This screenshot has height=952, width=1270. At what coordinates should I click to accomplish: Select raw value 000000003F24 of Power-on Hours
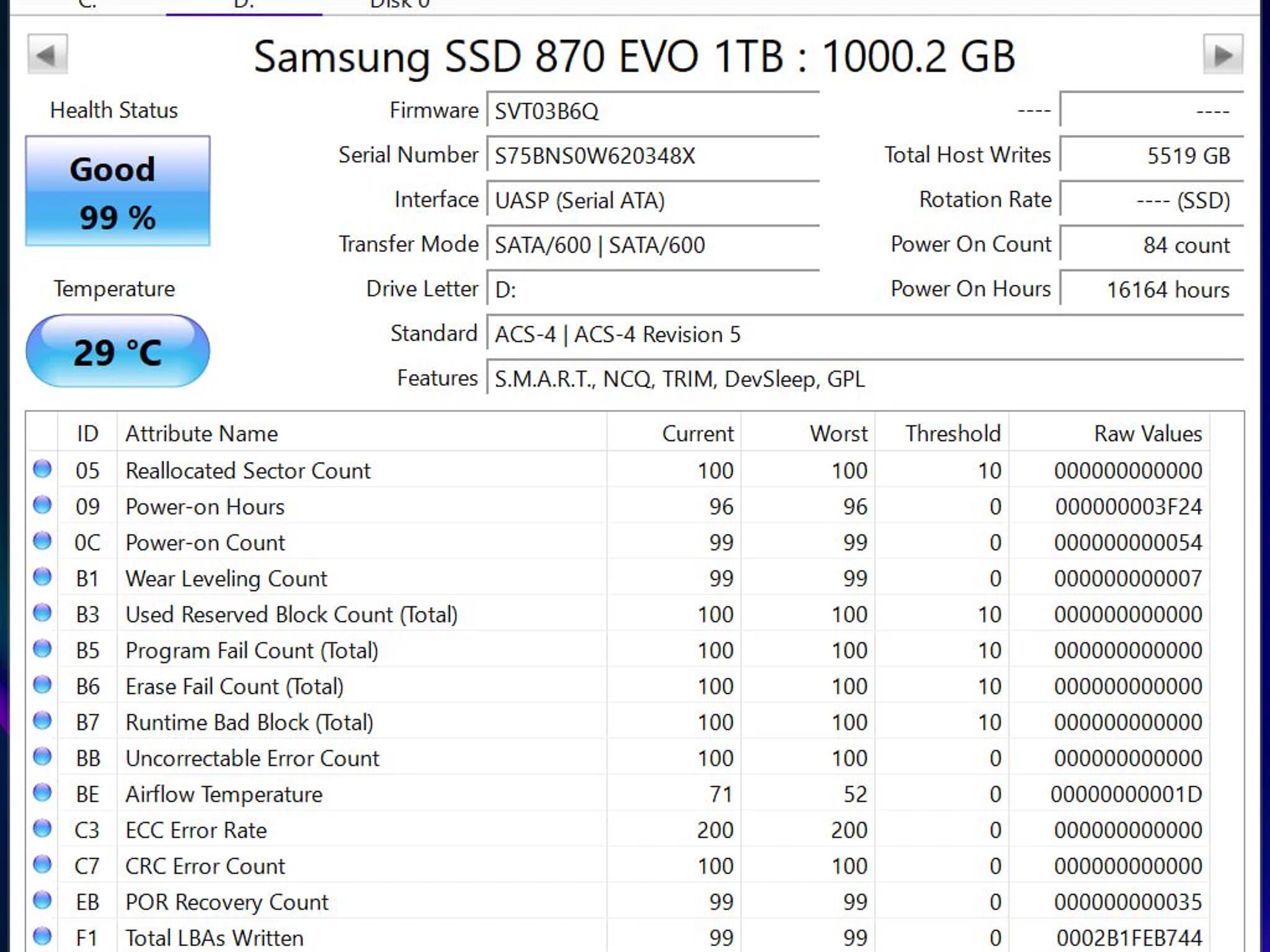(x=1129, y=507)
